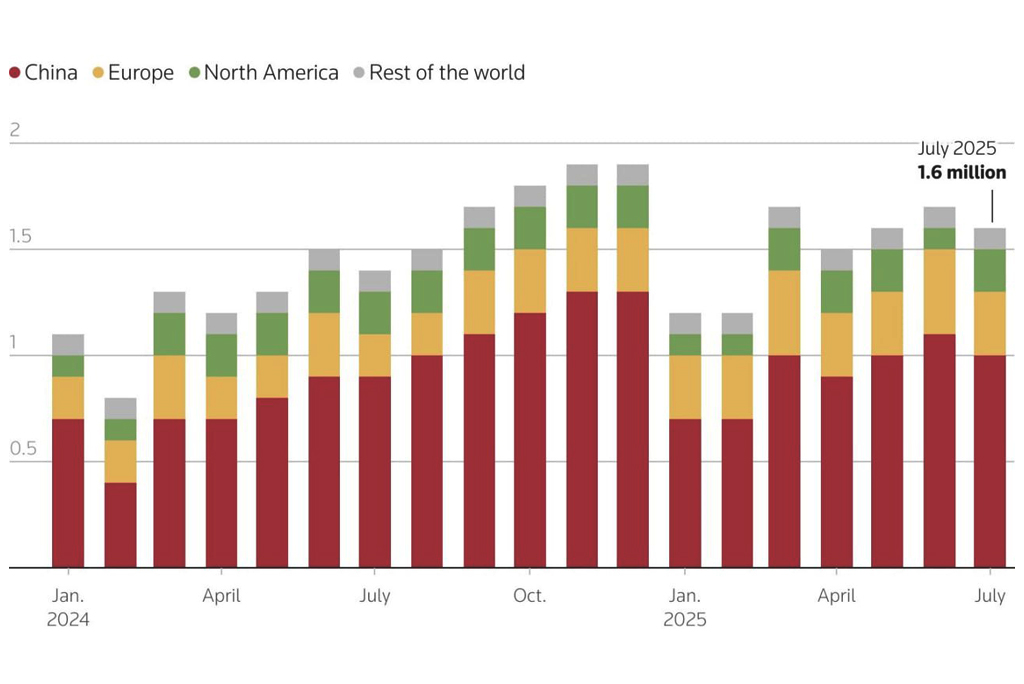
Task: Click the gray Rest of the world dot
Action: pos(359,73)
